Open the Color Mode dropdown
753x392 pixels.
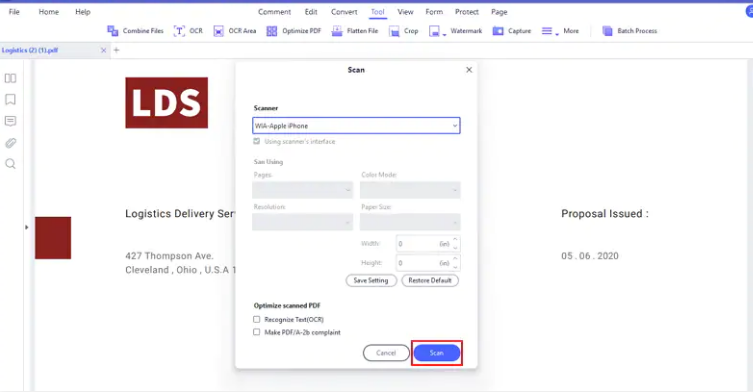(x=410, y=190)
